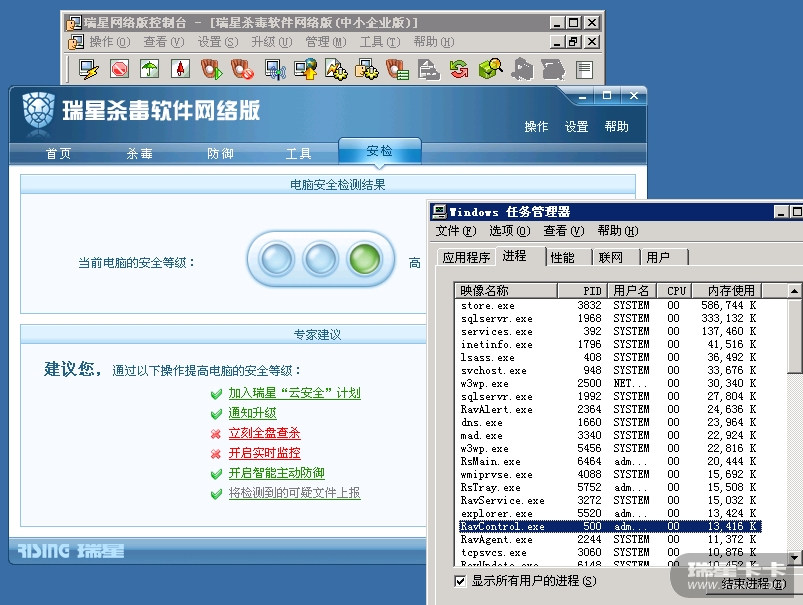The height and width of the screenshot is (605, 803).
Task: Click the computers with gear settings icon
Action: pyautogui.click(x=367, y=69)
